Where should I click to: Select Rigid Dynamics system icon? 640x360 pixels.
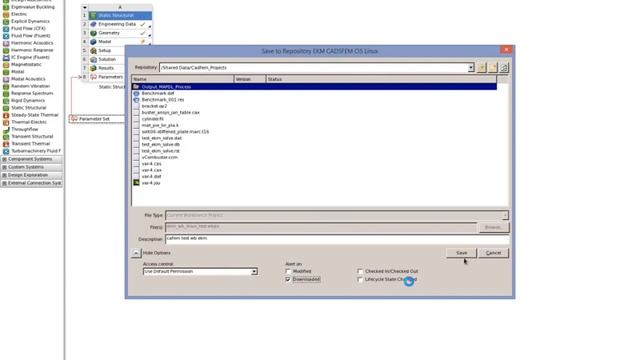[6, 100]
